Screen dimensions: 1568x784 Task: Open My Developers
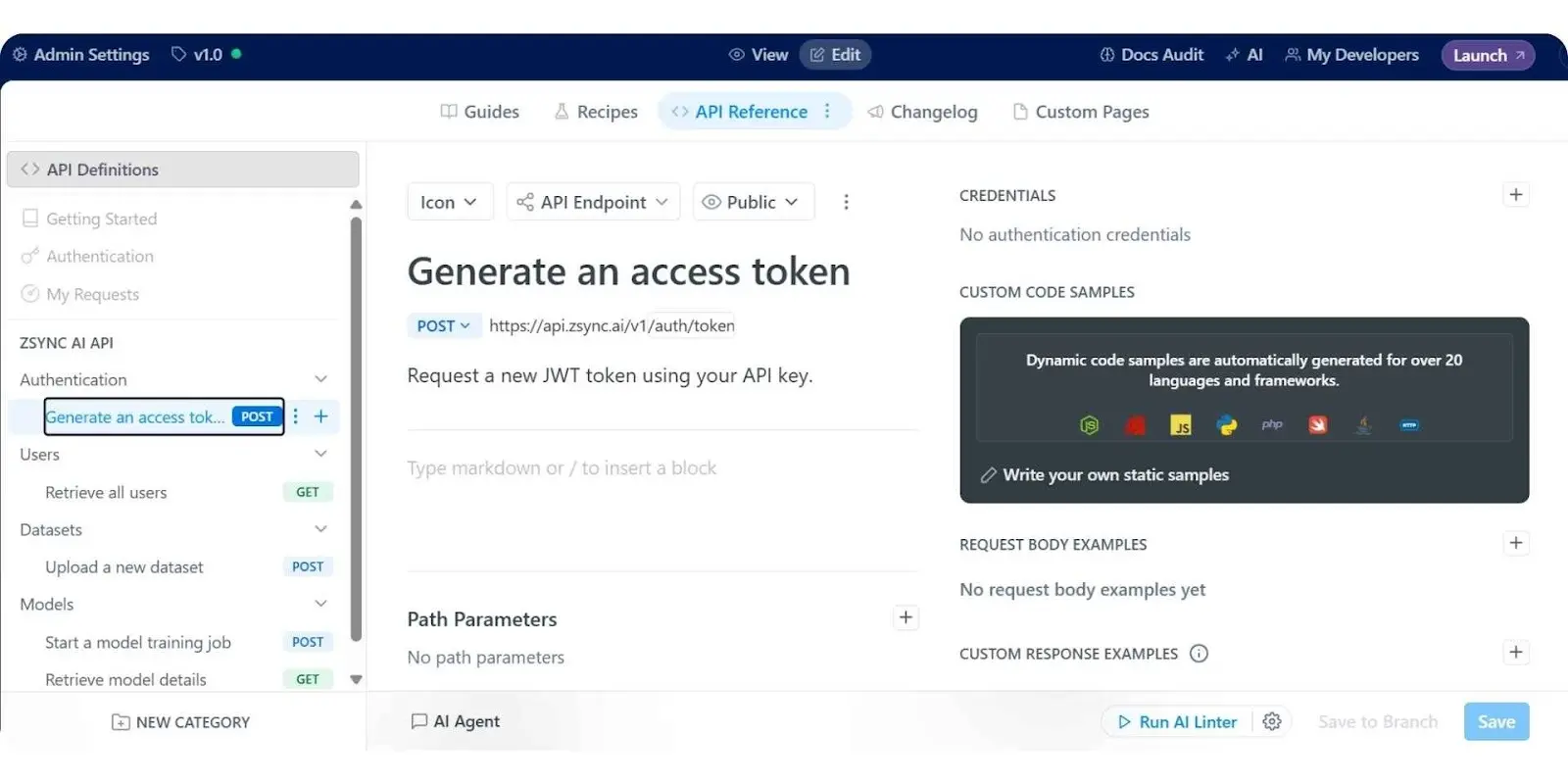1351,55
